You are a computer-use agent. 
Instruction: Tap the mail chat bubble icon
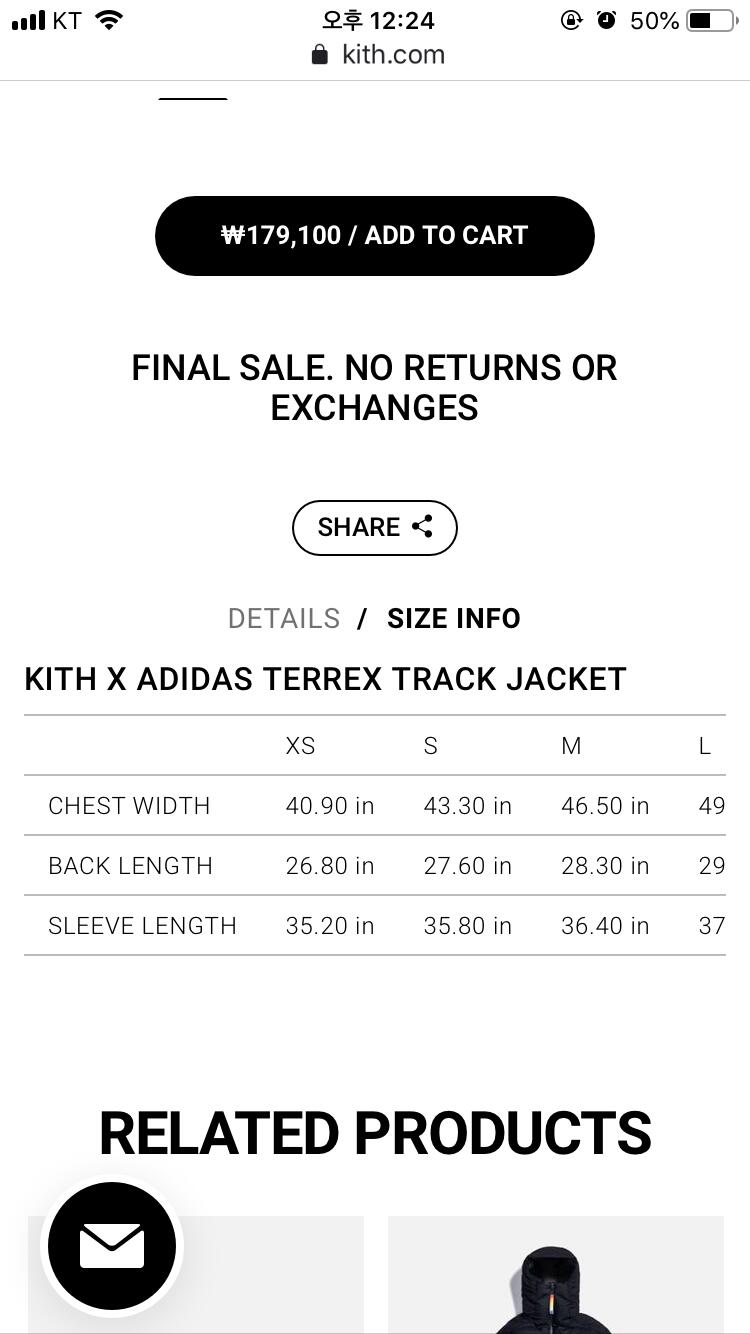click(111, 1246)
